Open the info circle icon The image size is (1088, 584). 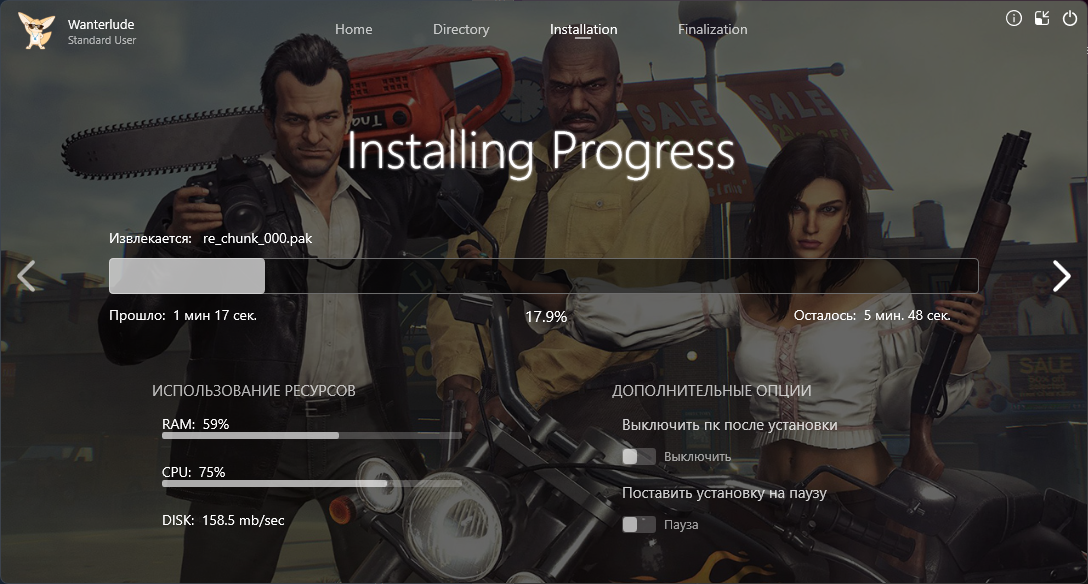tap(1014, 19)
